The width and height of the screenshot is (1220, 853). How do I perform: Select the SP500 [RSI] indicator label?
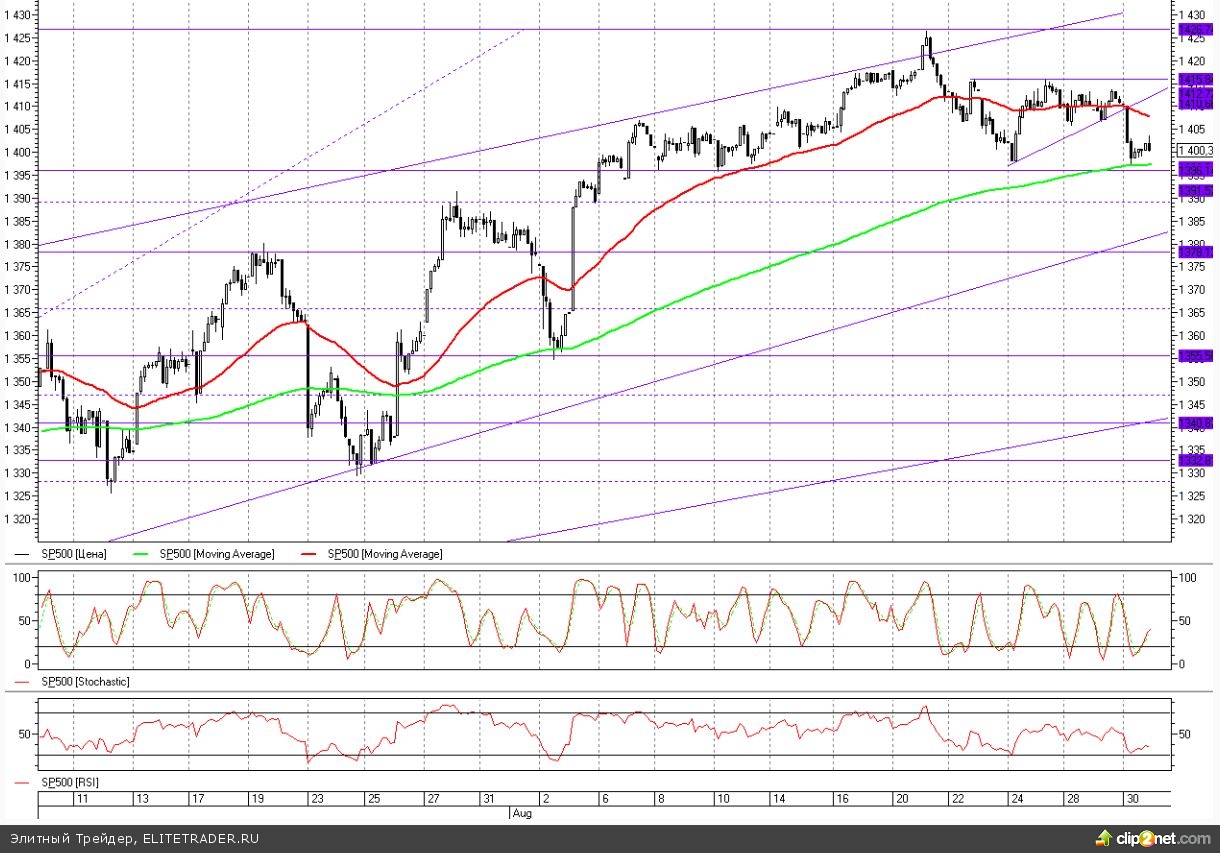(69, 782)
